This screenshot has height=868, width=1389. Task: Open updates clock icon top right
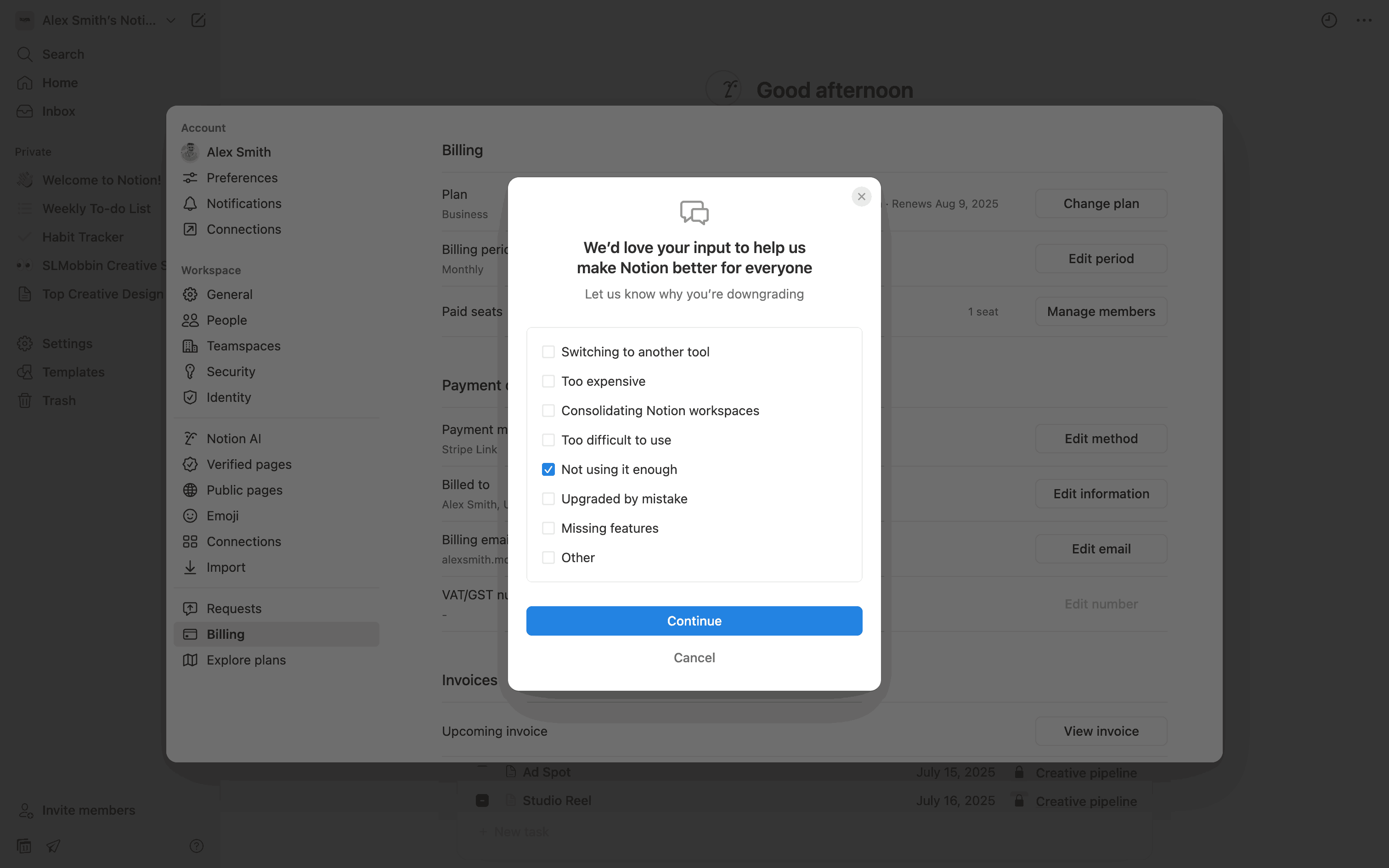(x=1329, y=21)
